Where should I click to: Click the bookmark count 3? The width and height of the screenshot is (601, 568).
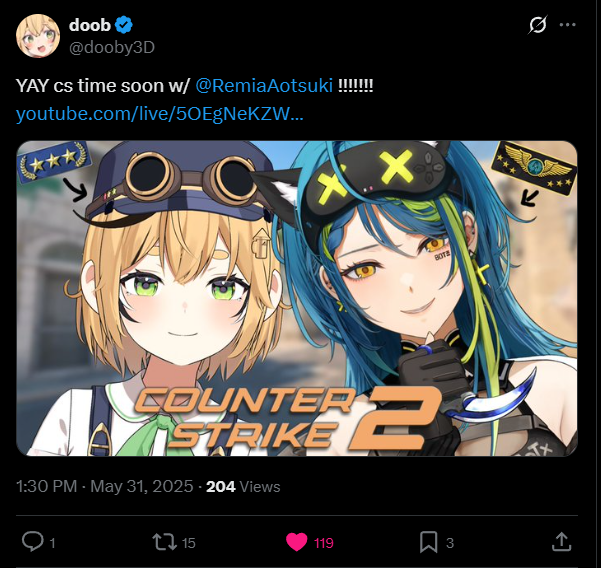tap(450, 543)
